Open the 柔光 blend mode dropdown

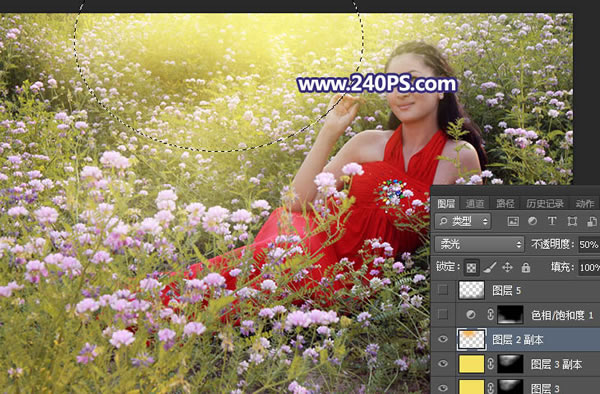[x=479, y=244]
